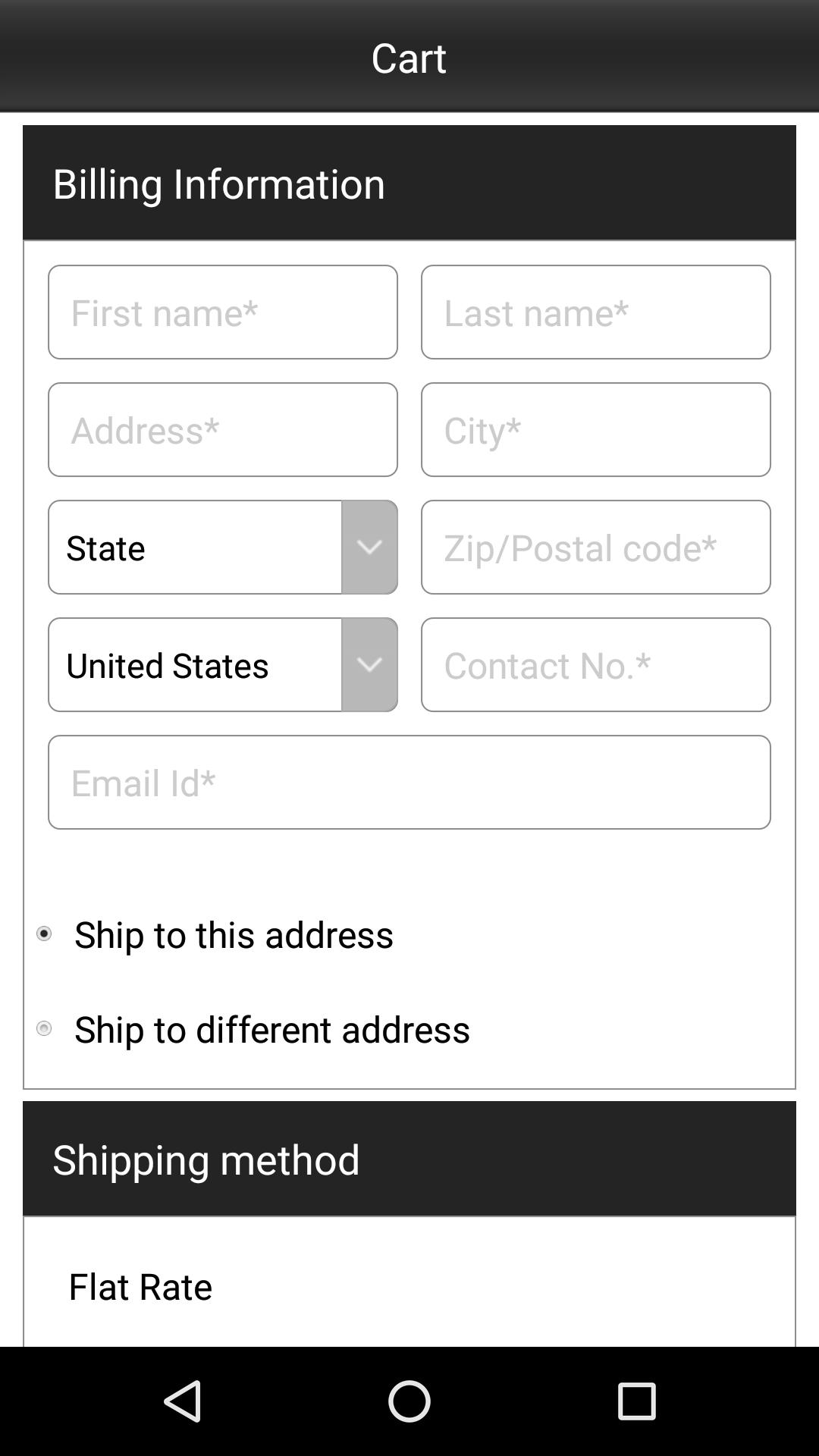Focus the Email Id input field
The width and height of the screenshot is (819, 1456).
[409, 782]
